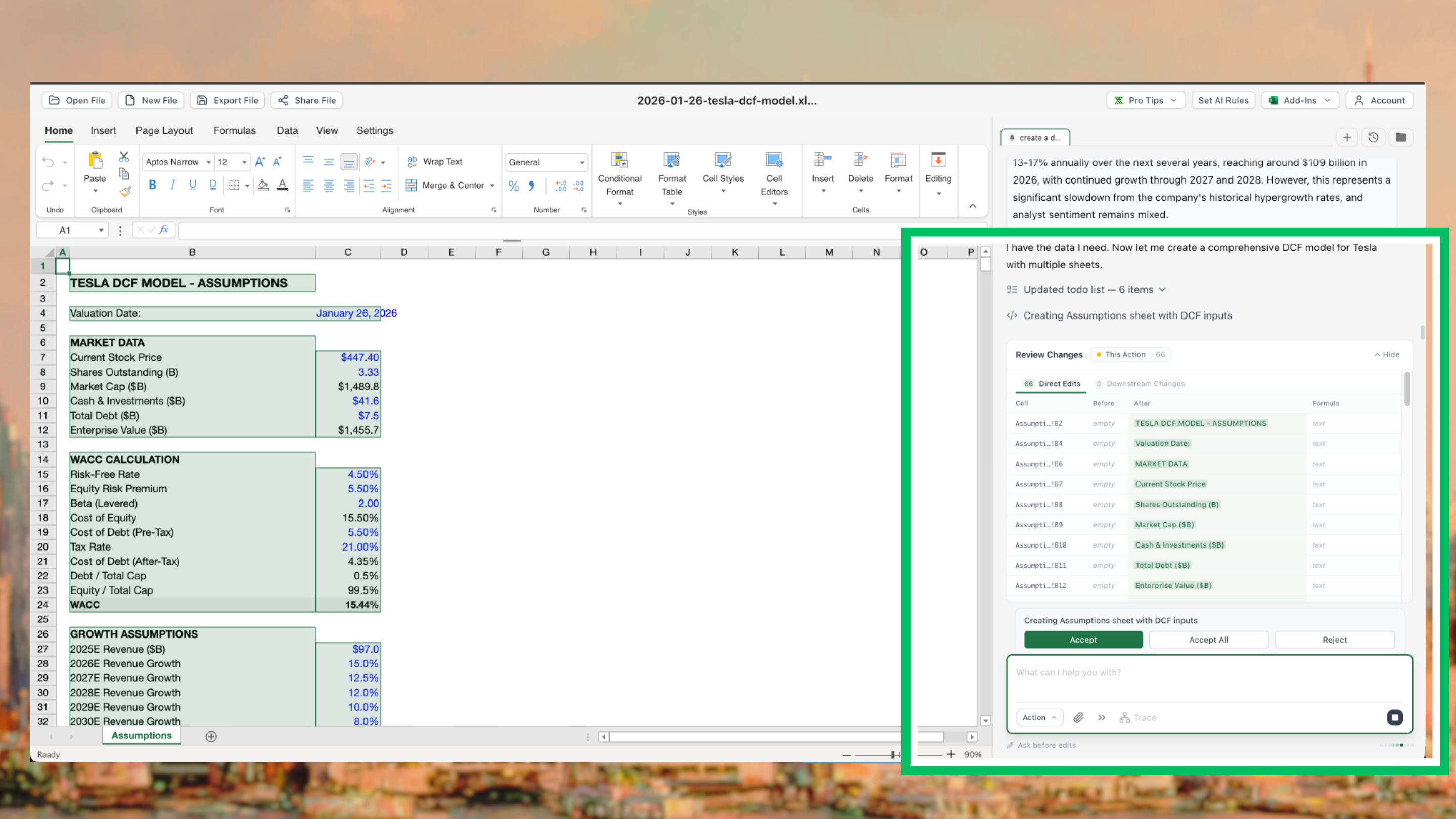Click the chat history clock icon
Viewport: 1456px width, 819px height.
1374,138
